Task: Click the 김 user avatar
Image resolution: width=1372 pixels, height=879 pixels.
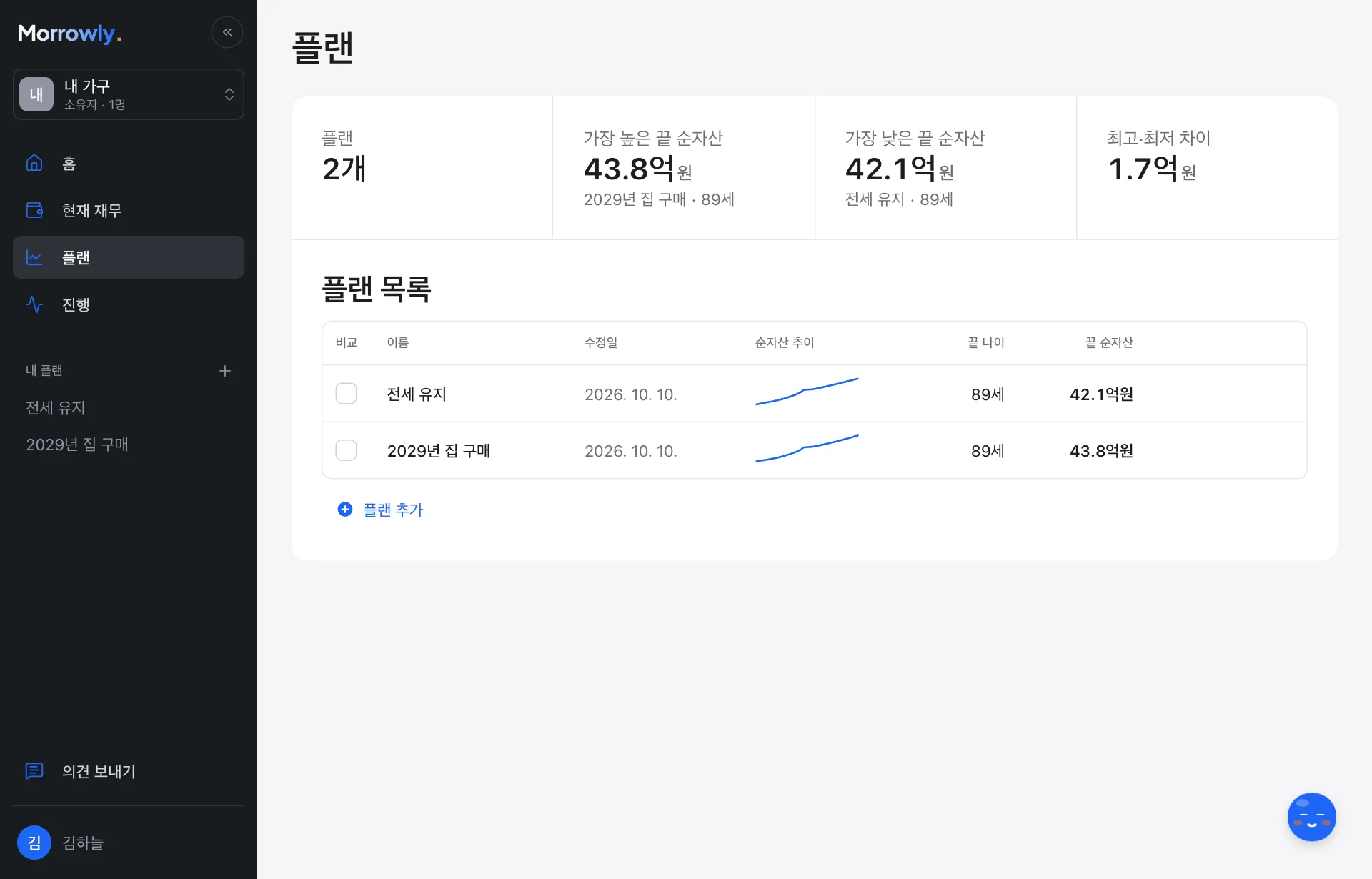Action: click(34, 843)
